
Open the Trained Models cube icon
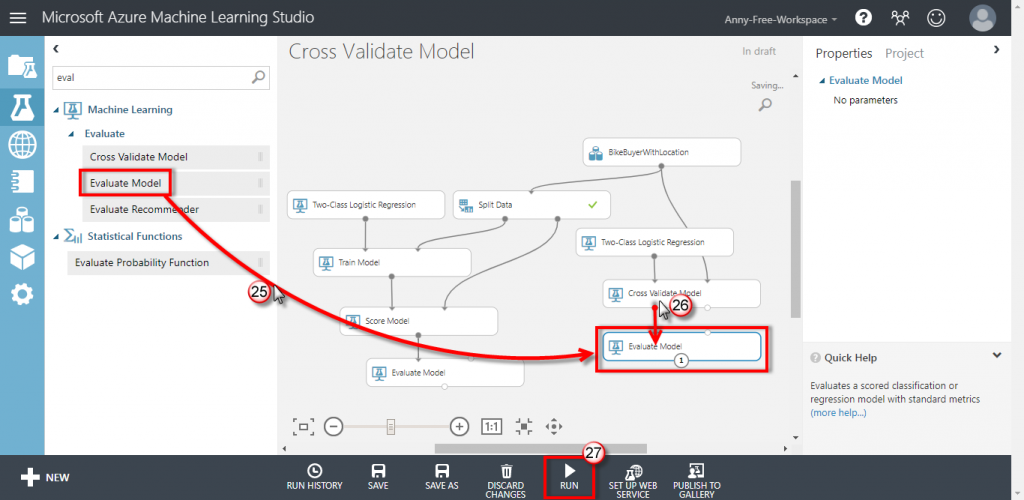point(22,257)
